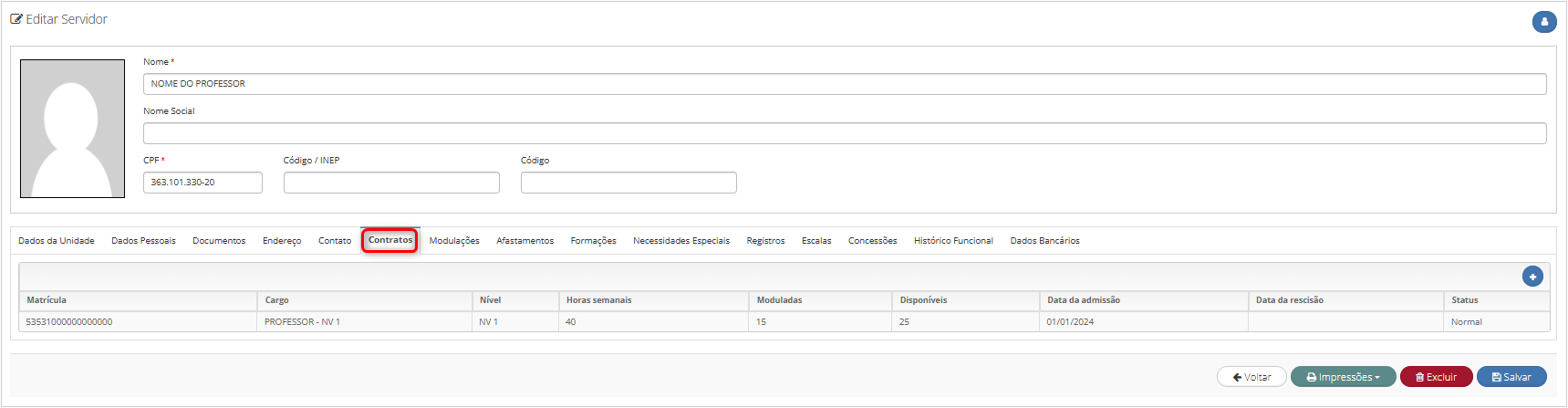This screenshot has height=408, width=1568.
Task: Click the Nome input field
Action: 845,84
